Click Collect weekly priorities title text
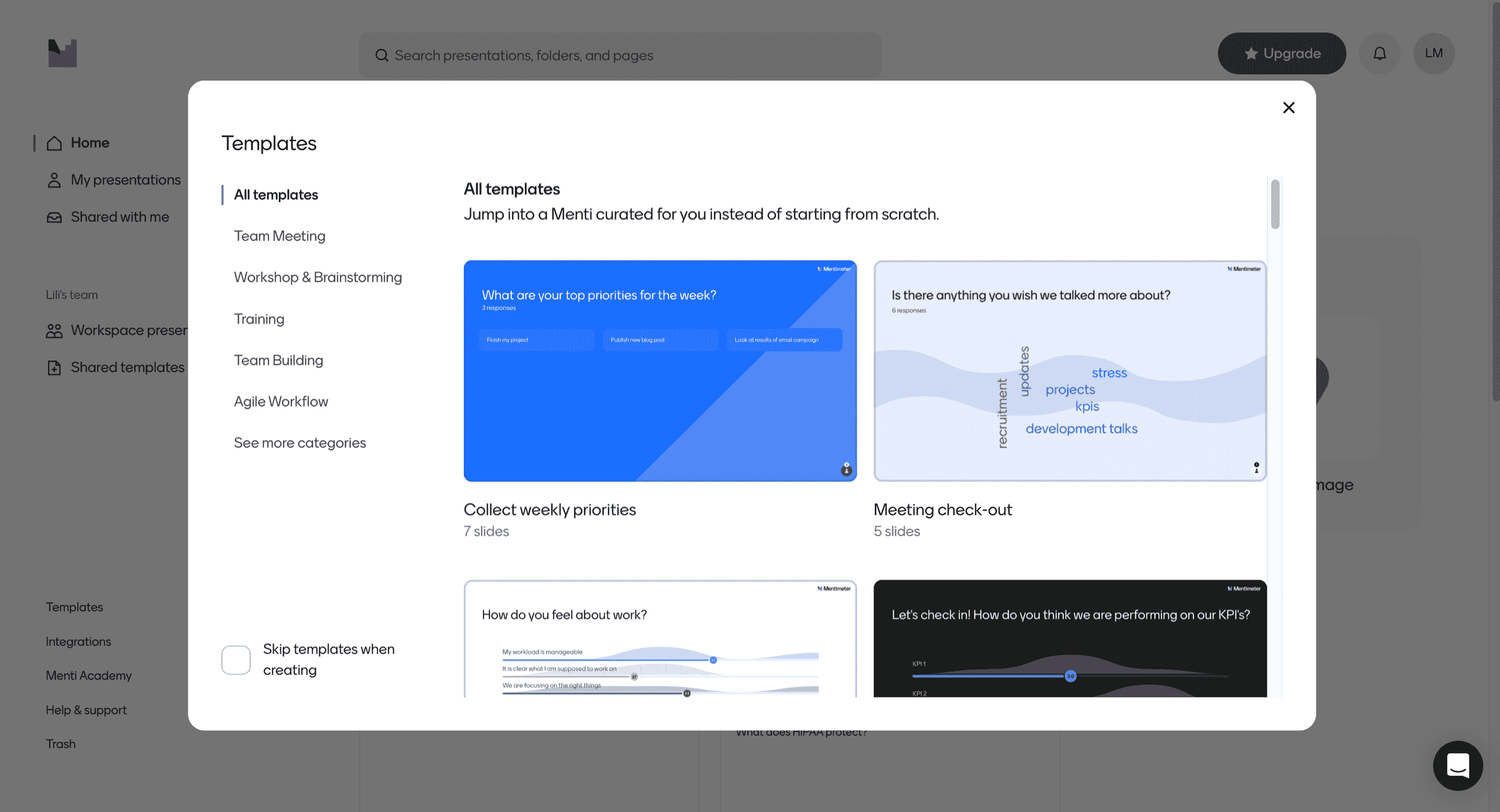Image resolution: width=1500 pixels, height=812 pixels. pyautogui.click(x=550, y=510)
